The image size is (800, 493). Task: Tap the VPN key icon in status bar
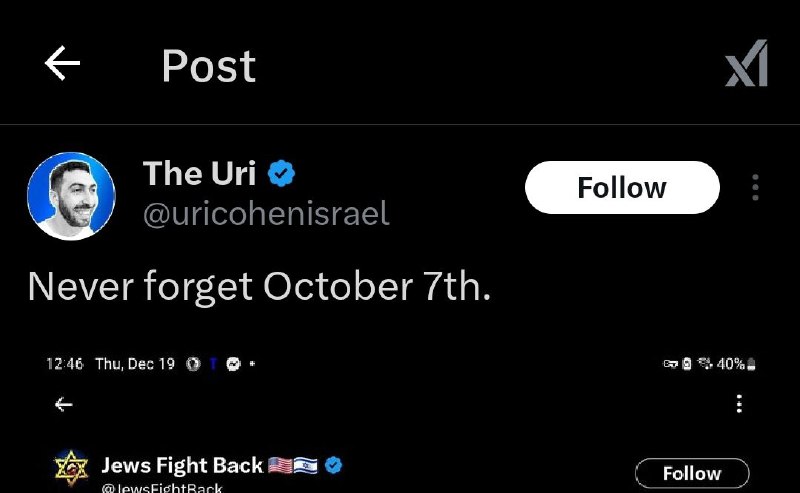670,364
